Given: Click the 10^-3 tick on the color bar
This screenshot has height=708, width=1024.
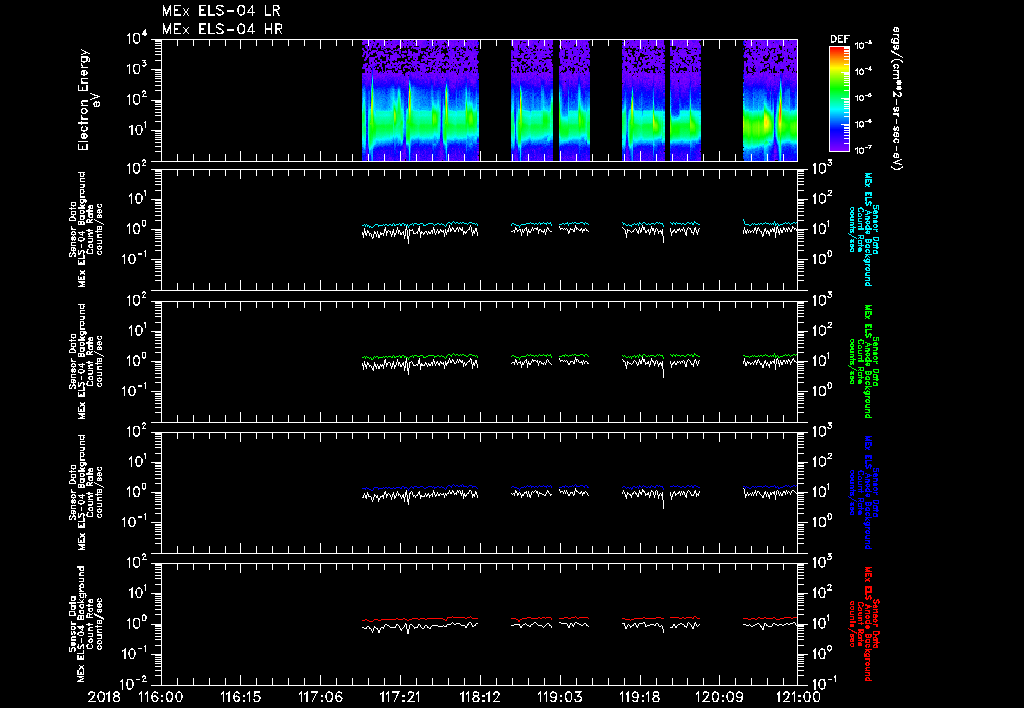Looking at the screenshot, I should click(x=863, y=46).
